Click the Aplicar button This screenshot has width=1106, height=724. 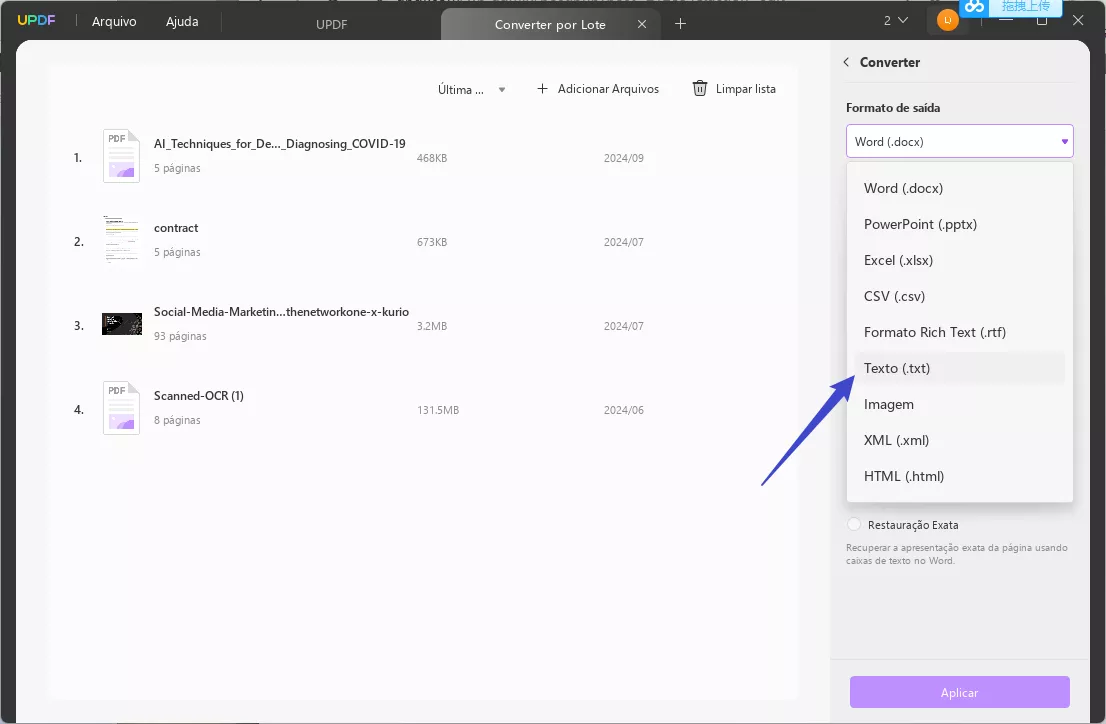click(958, 692)
